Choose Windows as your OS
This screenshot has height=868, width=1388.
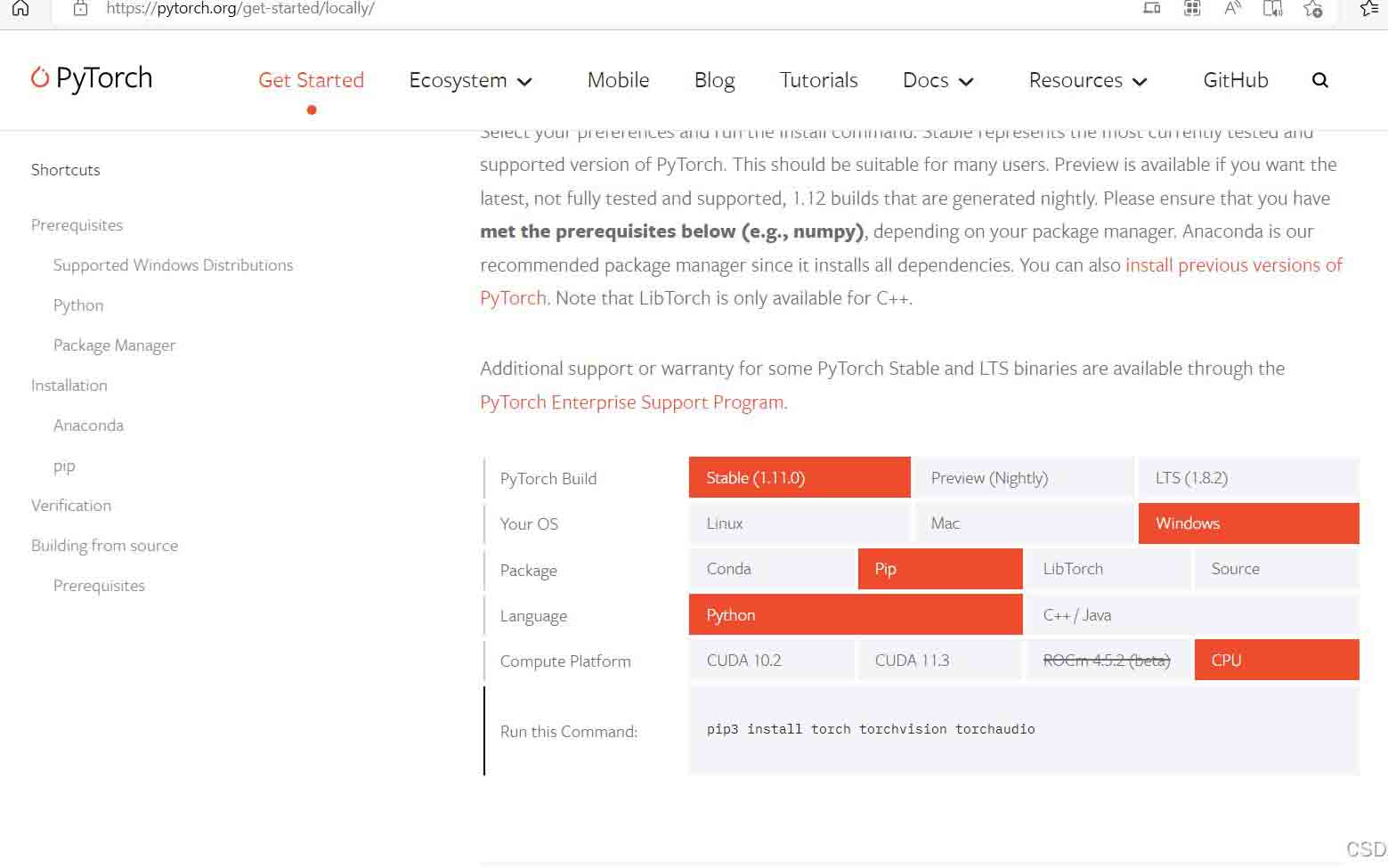(x=1248, y=523)
